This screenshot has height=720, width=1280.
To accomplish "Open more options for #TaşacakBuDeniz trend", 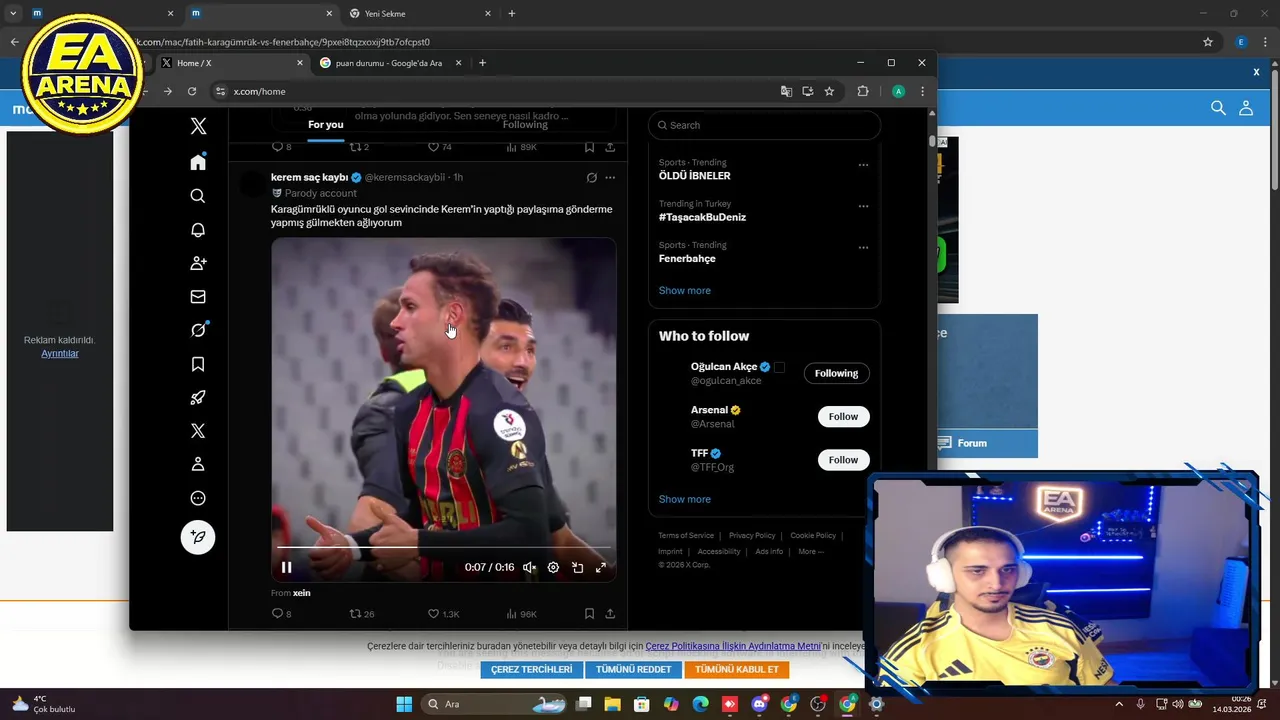I will pyautogui.click(x=863, y=206).
